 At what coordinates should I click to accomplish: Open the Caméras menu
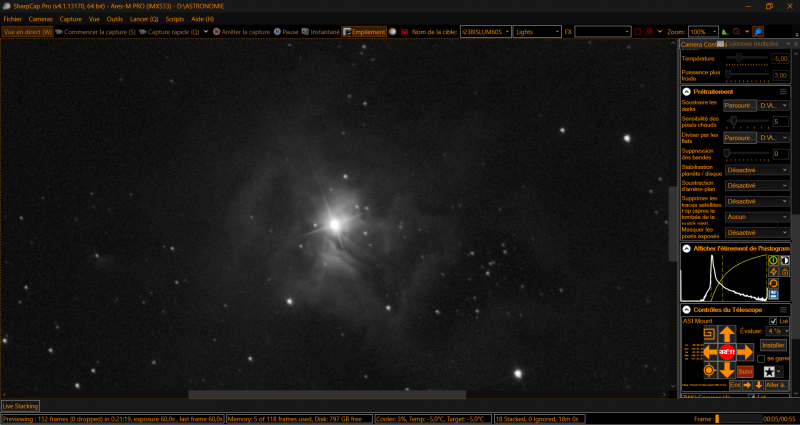tap(41, 19)
